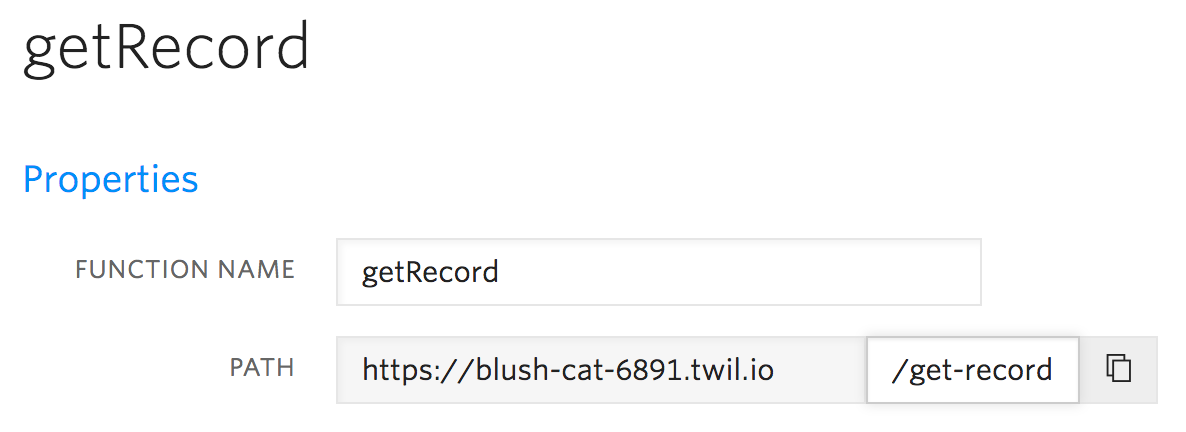Click the FUNCTION NAME label
This screenshot has height=432, width=1186.
coord(185,269)
